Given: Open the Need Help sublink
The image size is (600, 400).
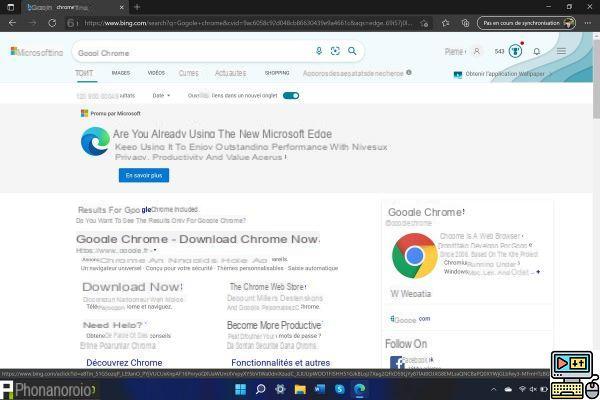Looking at the screenshot, I should coord(114,325).
